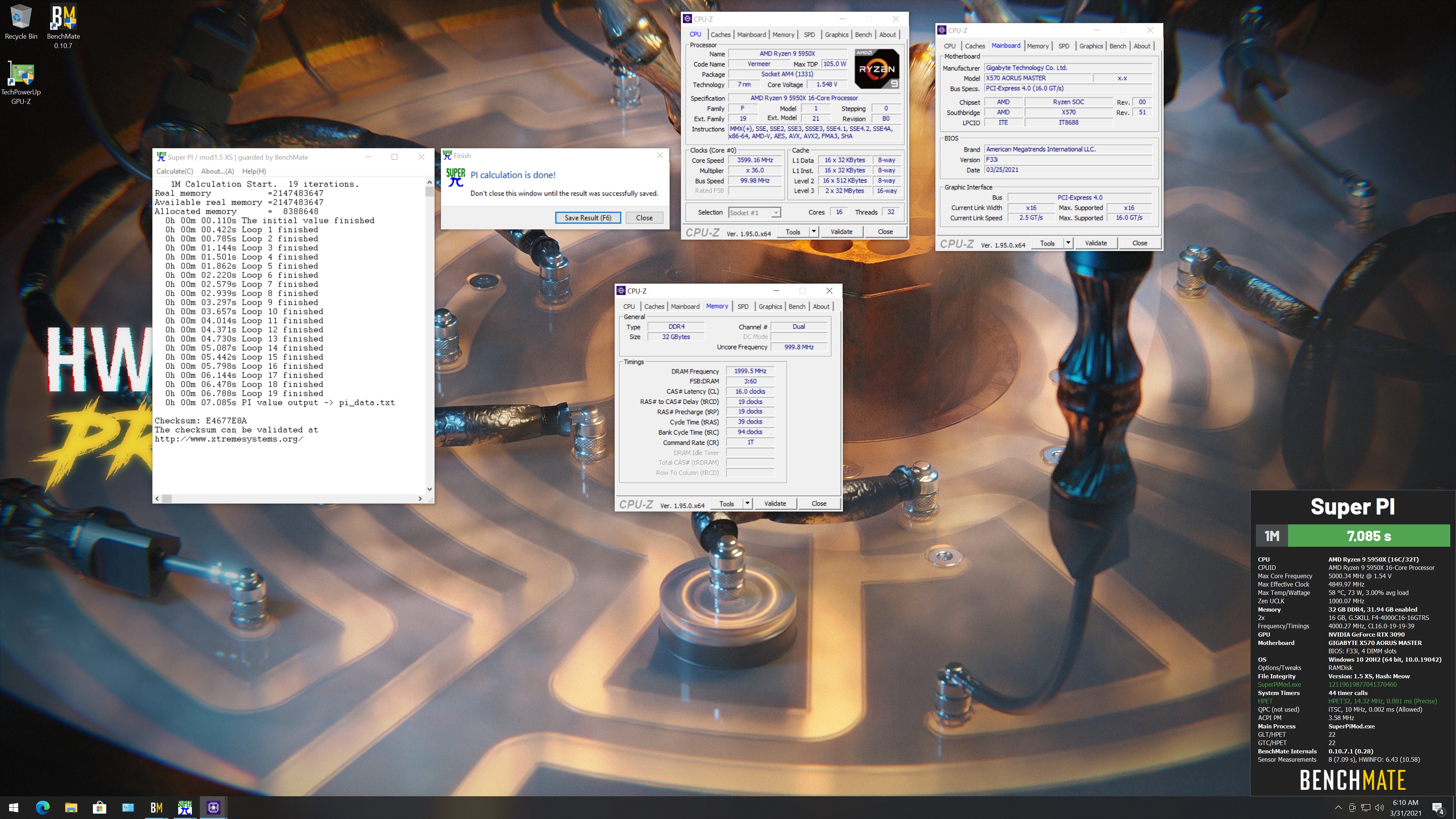The height and width of the screenshot is (819, 1456).
Task: Click Validate in CPU-Z Memory window
Action: 775,504
